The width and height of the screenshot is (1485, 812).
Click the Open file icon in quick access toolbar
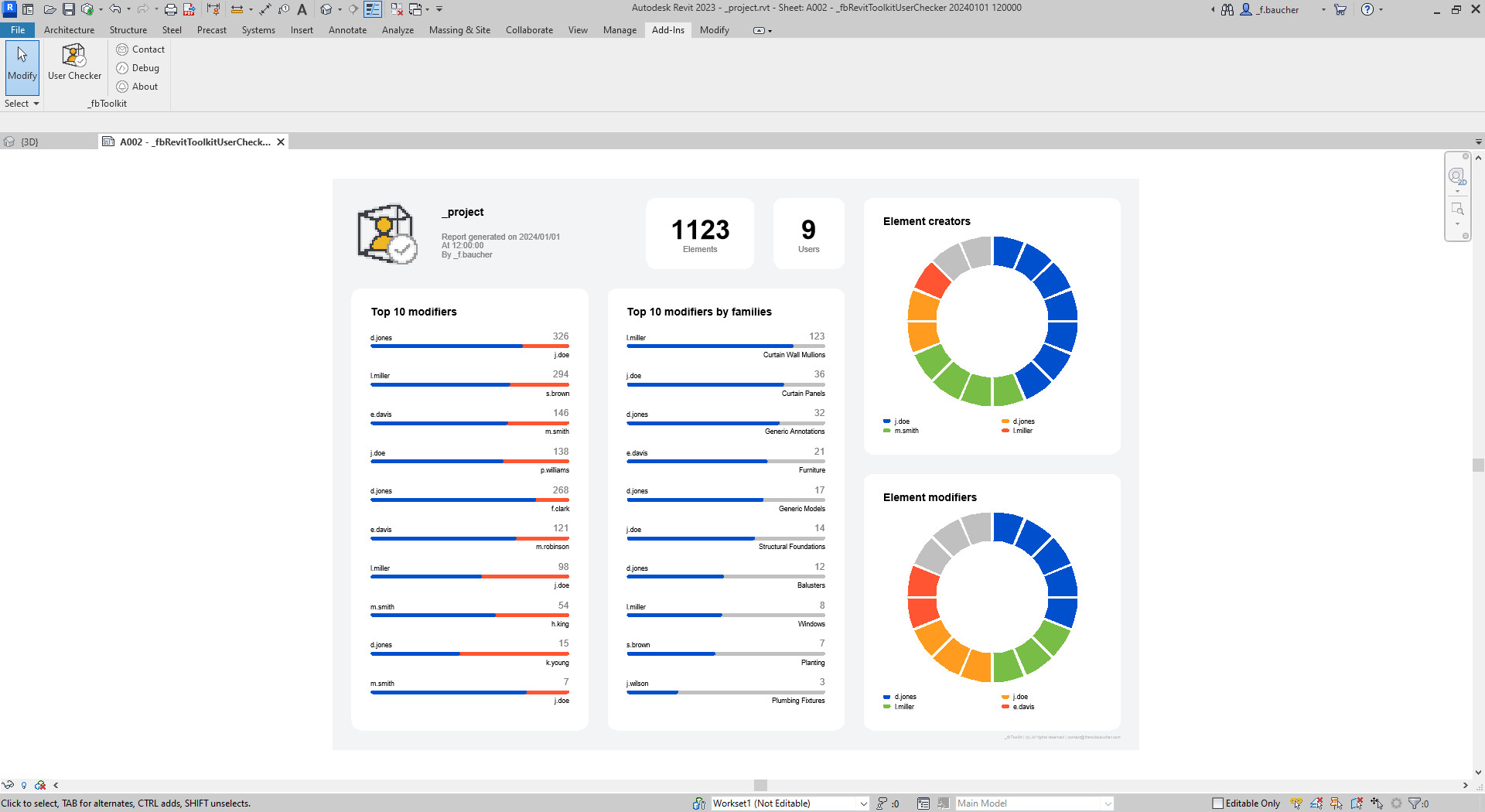pos(49,9)
